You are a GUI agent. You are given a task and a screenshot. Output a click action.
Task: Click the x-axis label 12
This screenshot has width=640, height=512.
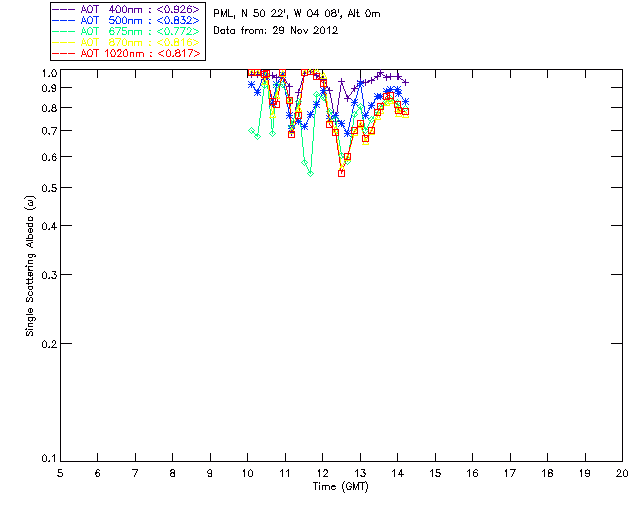point(322,473)
